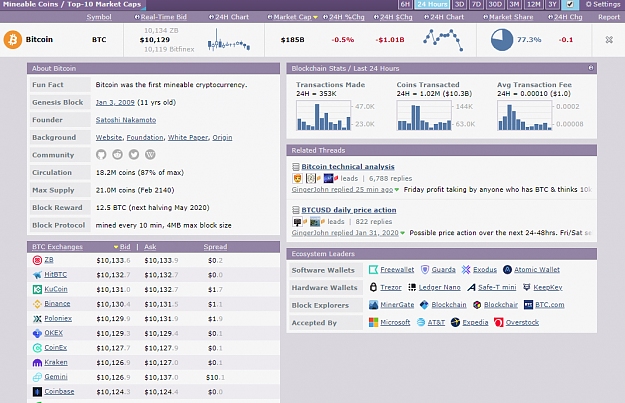Open Bitcoin technical analysis thread
This screenshot has width=625, height=403.
point(348,167)
